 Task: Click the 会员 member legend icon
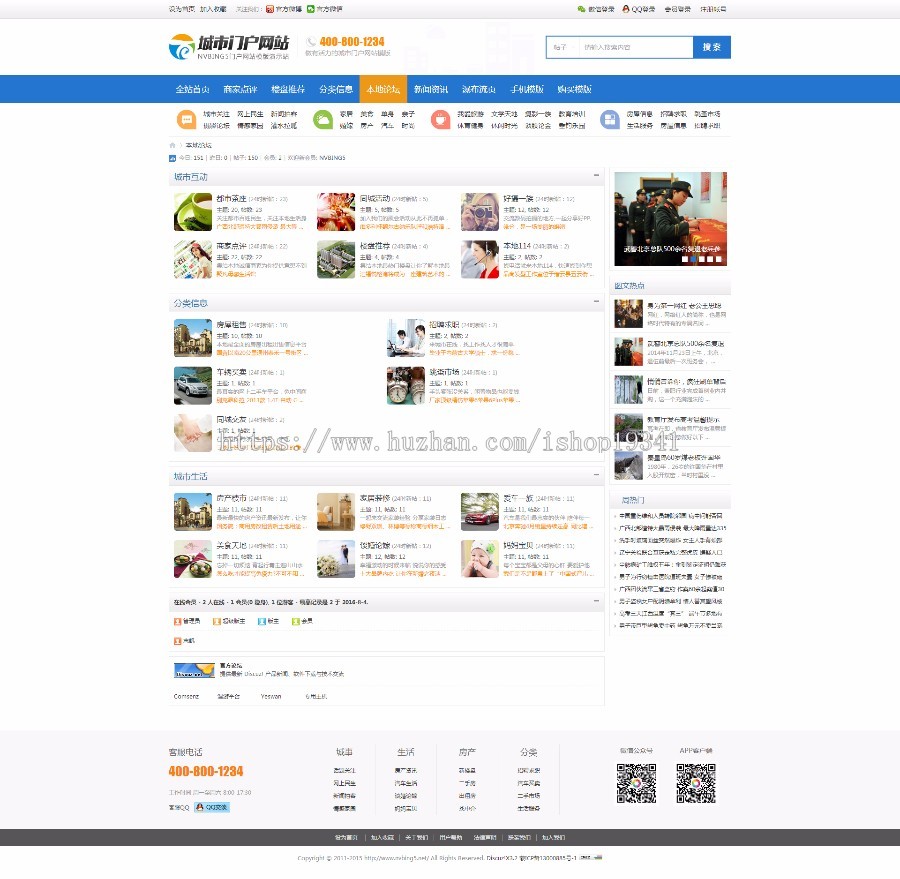295,621
